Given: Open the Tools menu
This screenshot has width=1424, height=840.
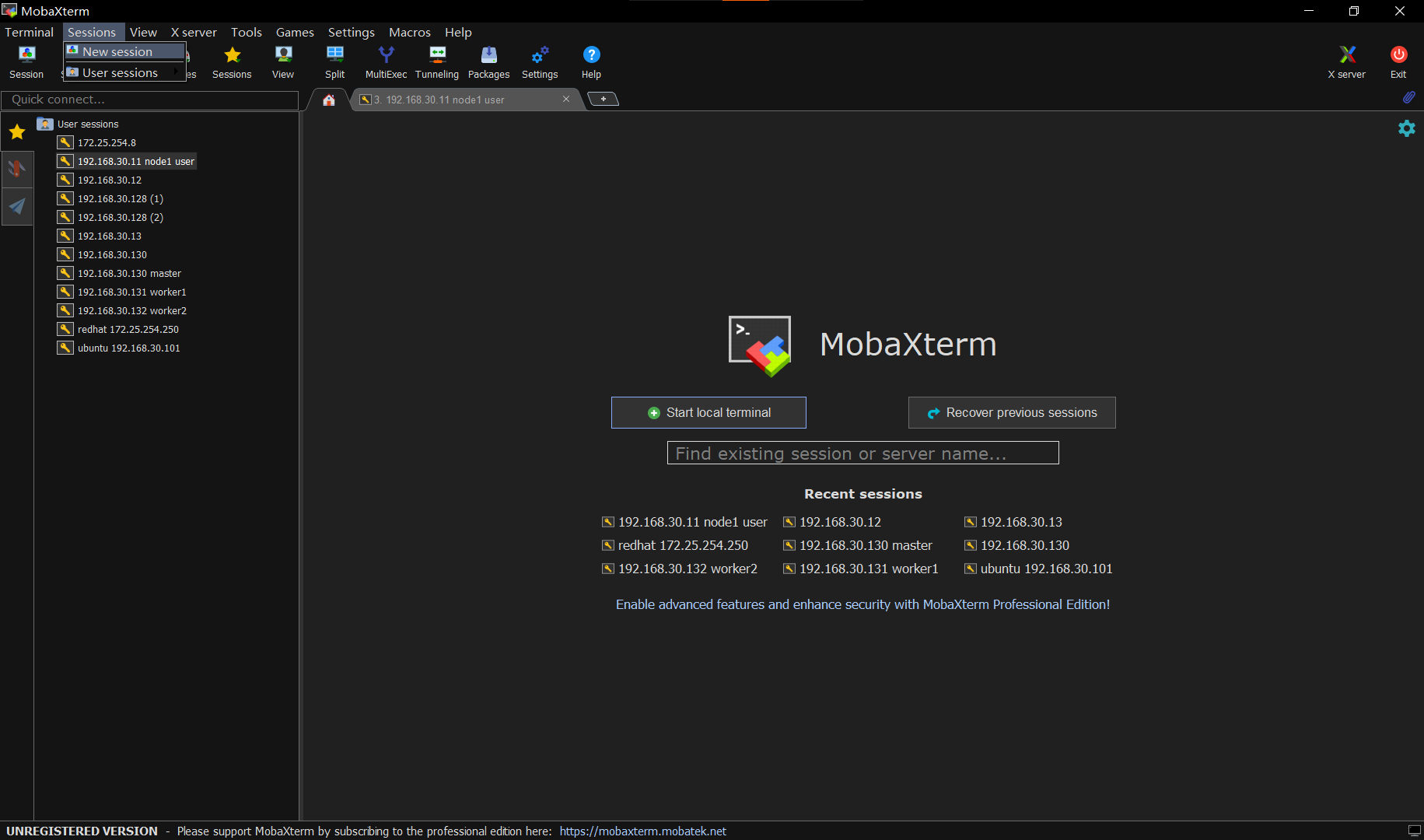Looking at the screenshot, I should pos(247,32).
